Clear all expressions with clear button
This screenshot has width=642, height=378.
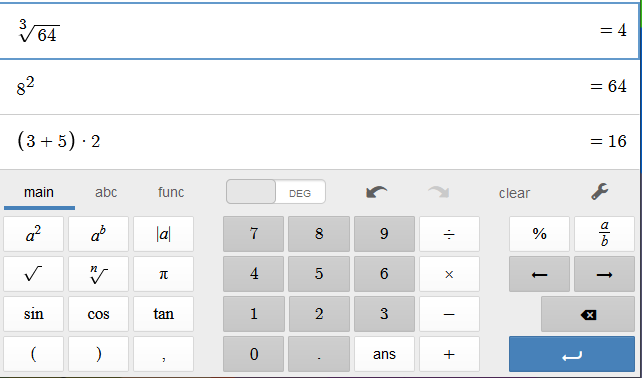tap(514, 193)
